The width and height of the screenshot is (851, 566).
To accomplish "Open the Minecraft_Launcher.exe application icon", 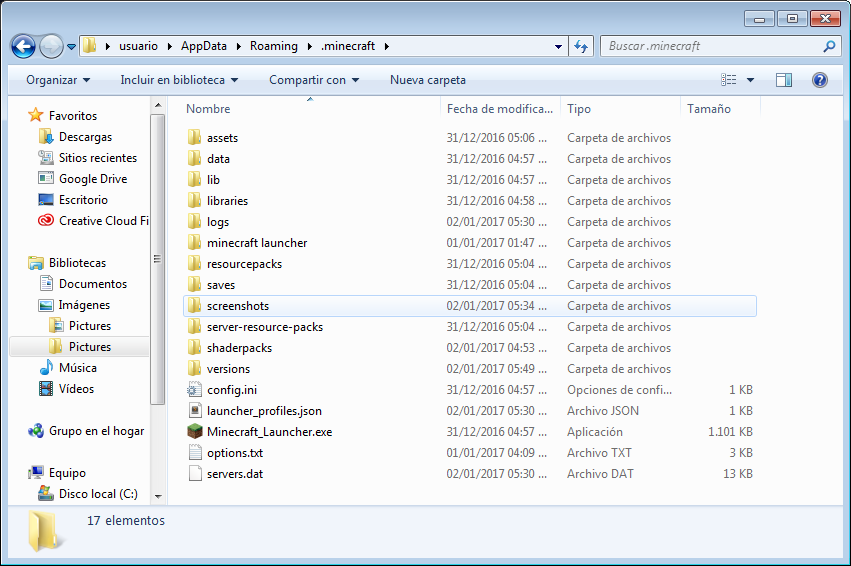I will click(x=195, y=432).
